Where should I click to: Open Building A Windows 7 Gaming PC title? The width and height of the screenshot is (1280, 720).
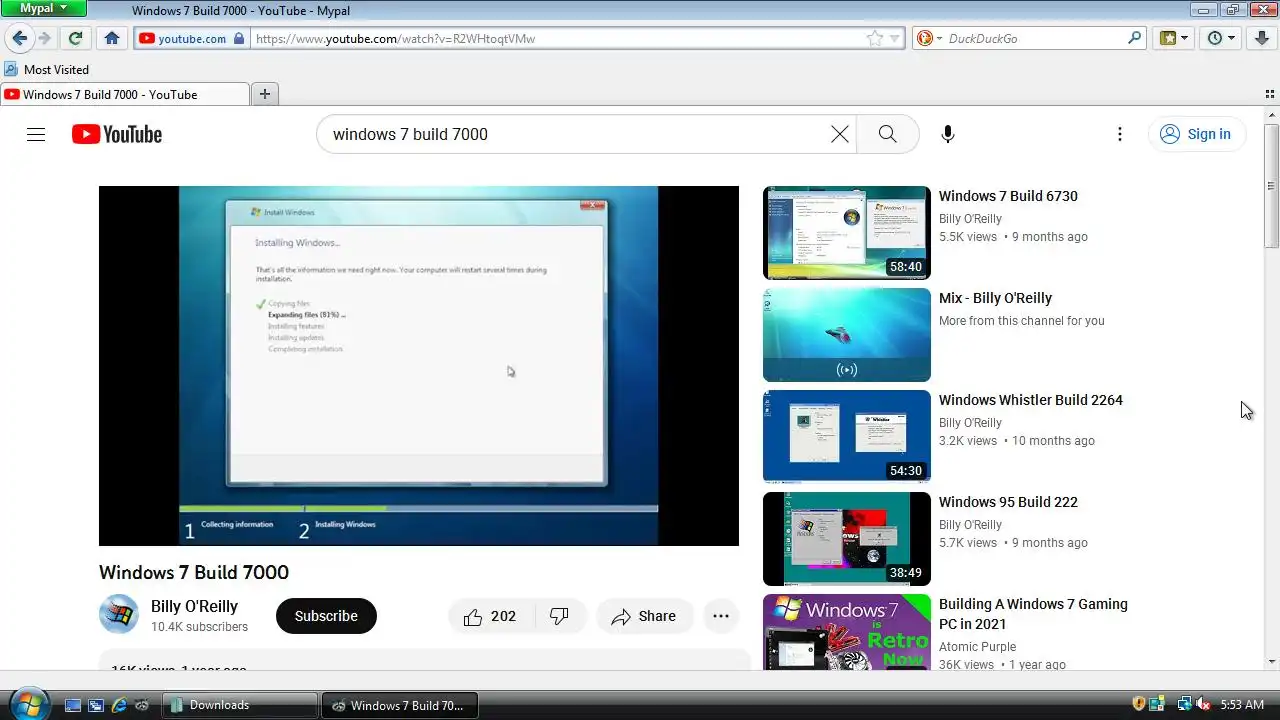pos(1033,614)
